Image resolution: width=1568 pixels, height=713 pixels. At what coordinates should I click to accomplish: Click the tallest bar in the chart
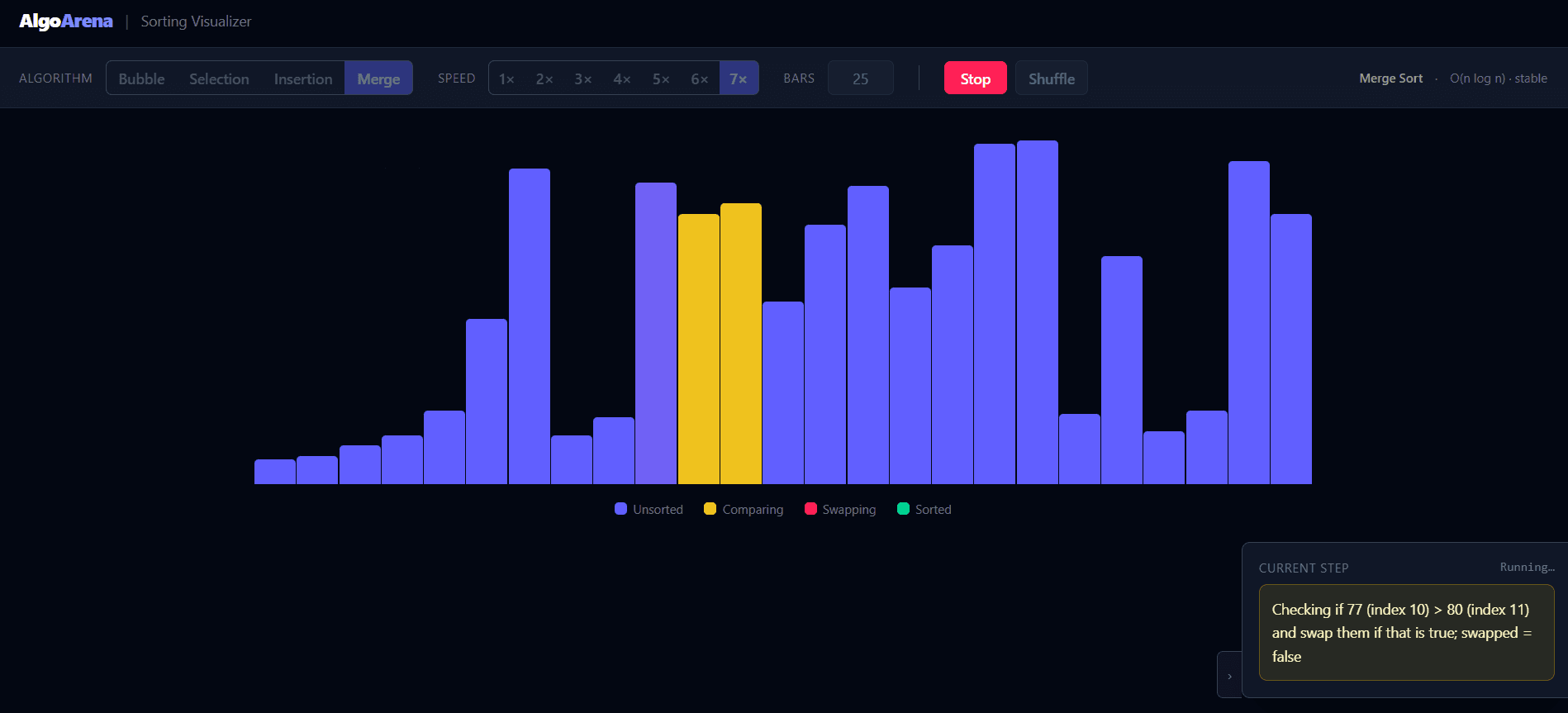pos(1038,312)
